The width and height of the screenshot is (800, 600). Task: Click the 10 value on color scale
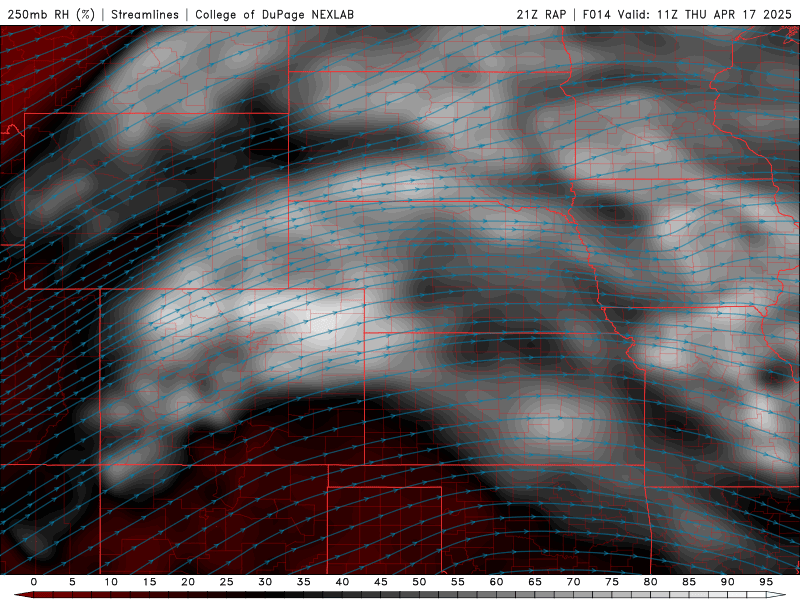pos(111,582)
